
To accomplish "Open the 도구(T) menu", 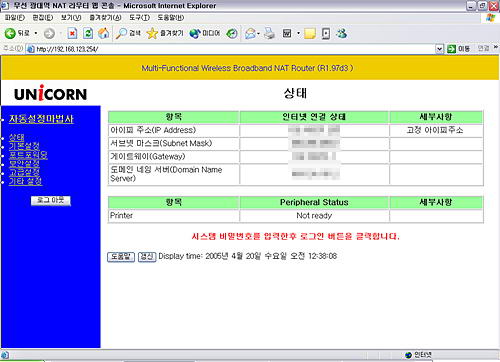I will point(139,18).
